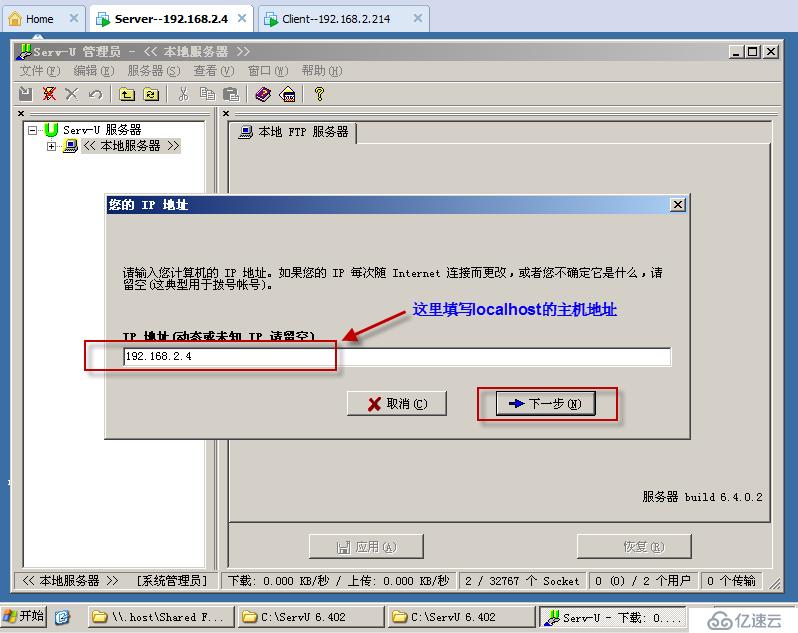Switch to Server--192.168.2.4 VM tab
This screenshot has width=798, height=633.
pyautogui.click(x=170, y=19)
